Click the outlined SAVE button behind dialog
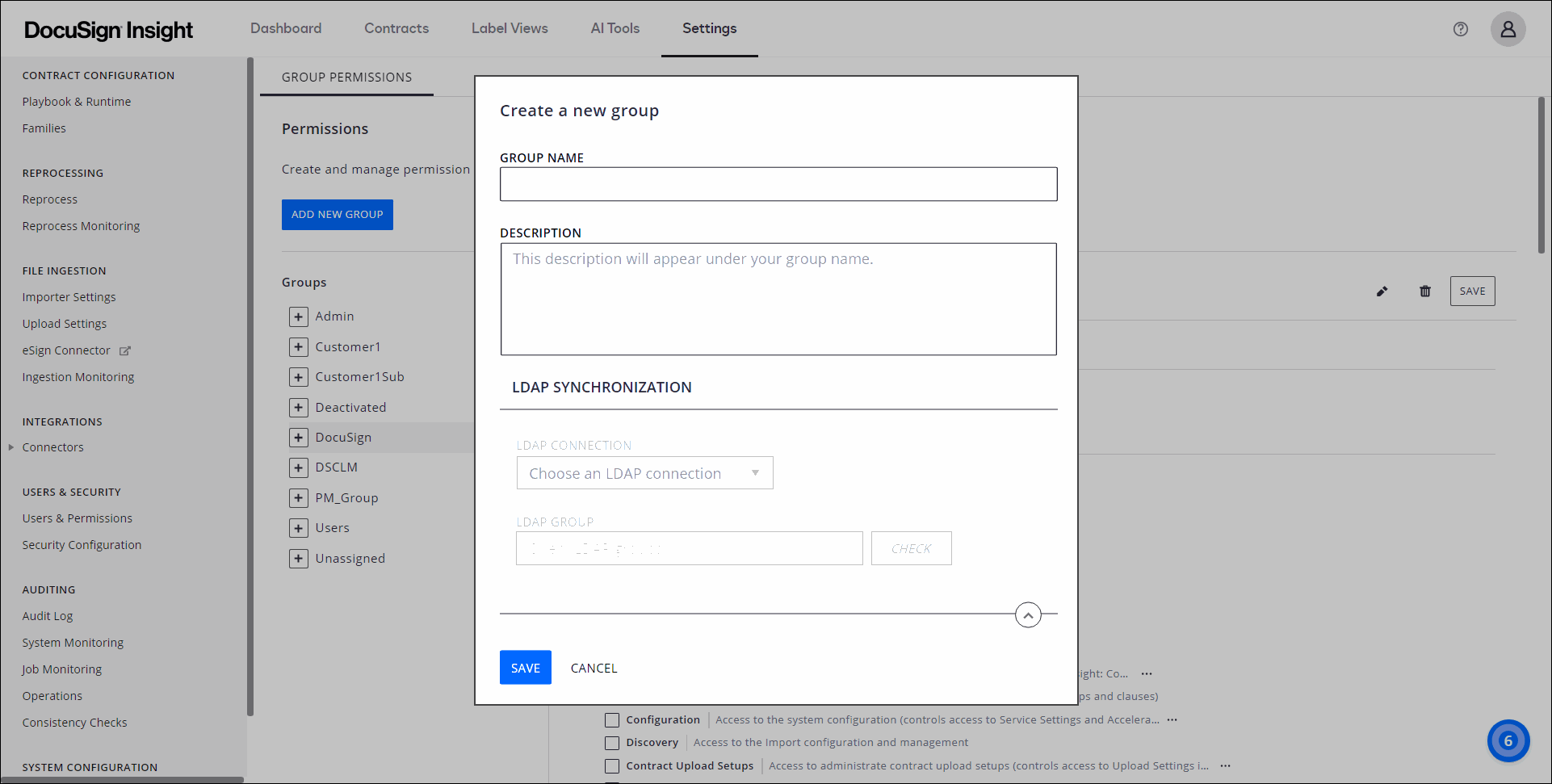1552x784 pixels. (1472, 291)
